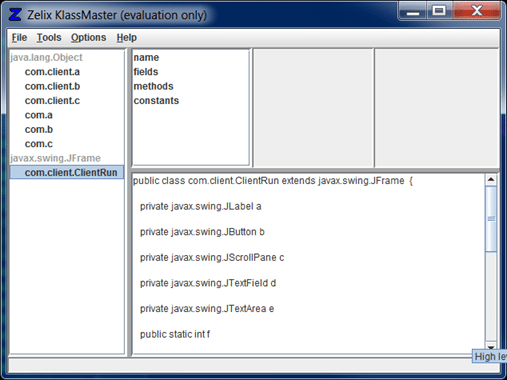The height and width of the screenshot is (380, 507).
Task: Choose 'methods' in the details list
Action: pyautogui.click(x=153, y=86)
